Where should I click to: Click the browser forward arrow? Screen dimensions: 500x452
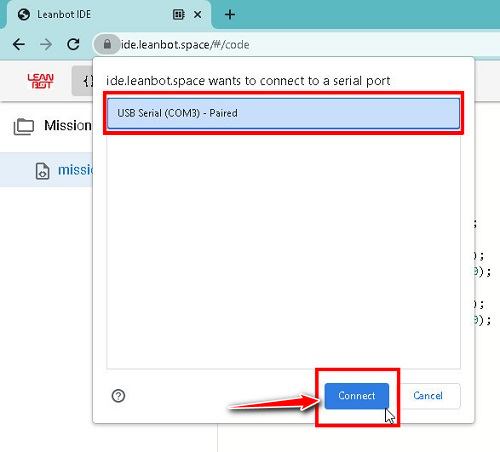pyautogui.click(x=46, y=44)
